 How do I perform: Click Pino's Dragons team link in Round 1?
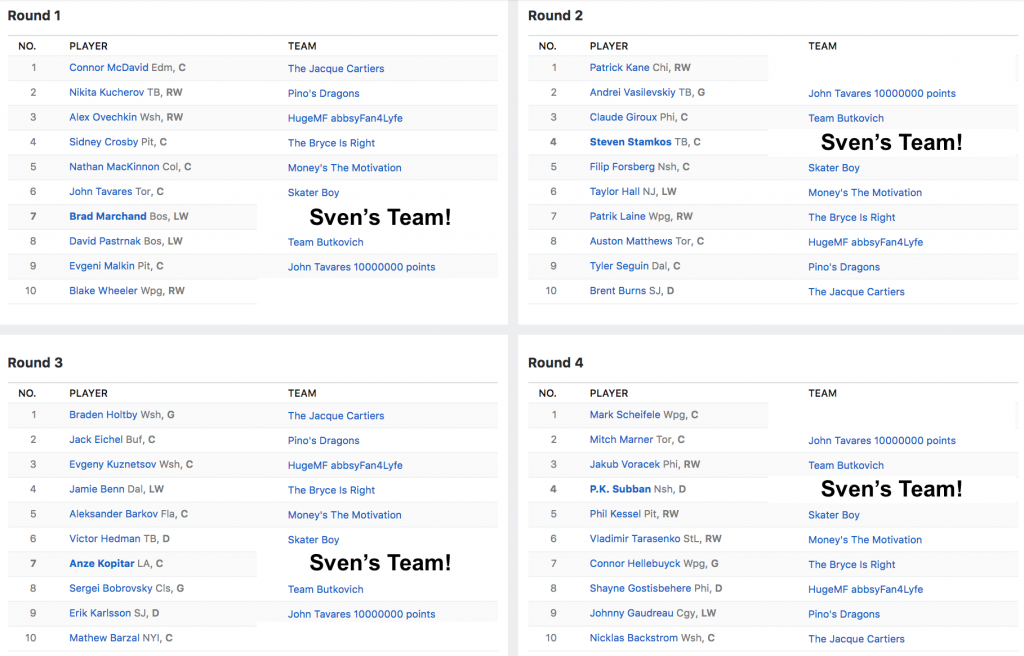(x=323, y=94)
